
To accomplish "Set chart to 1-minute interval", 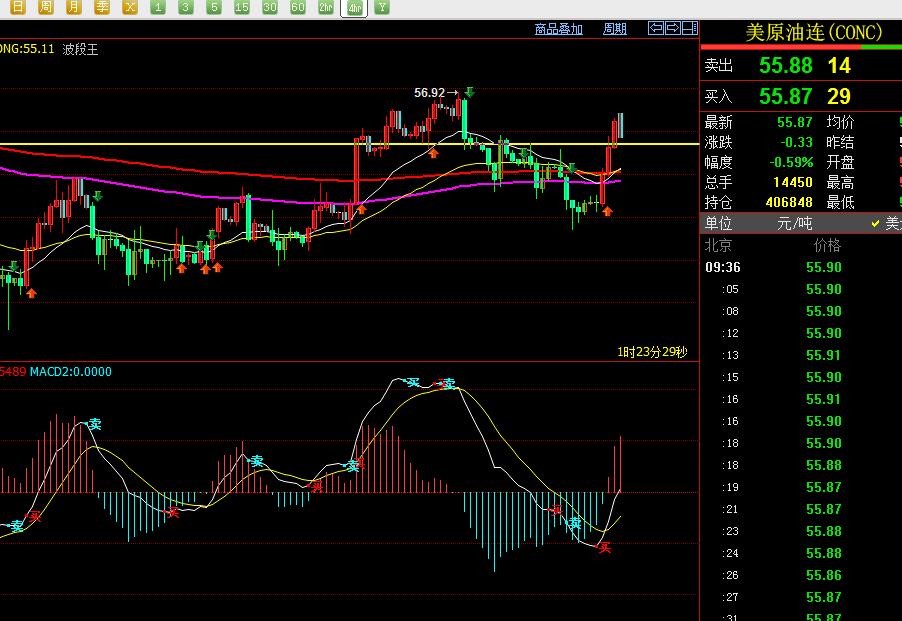I will tap(158, 7).
